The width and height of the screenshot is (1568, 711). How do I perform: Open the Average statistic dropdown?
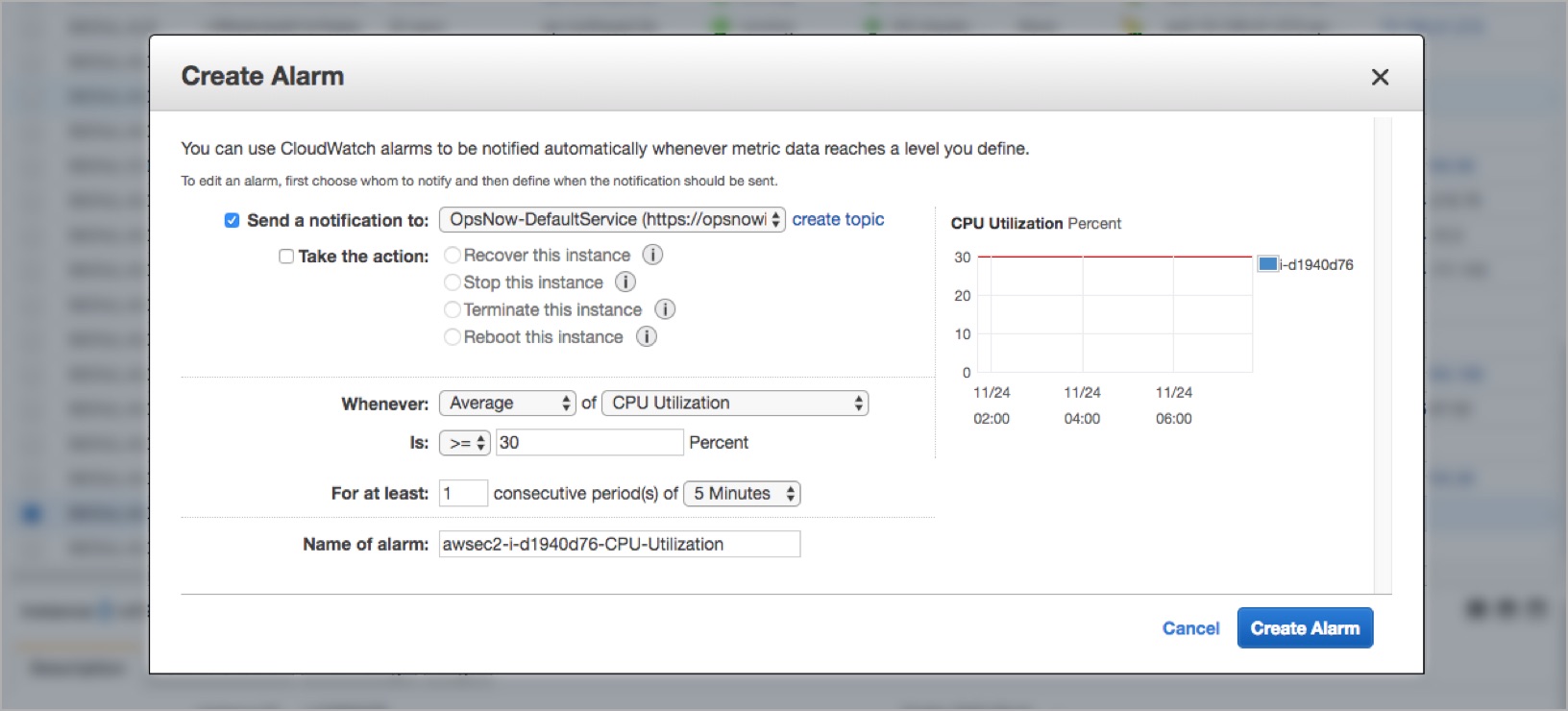point(507,404)
